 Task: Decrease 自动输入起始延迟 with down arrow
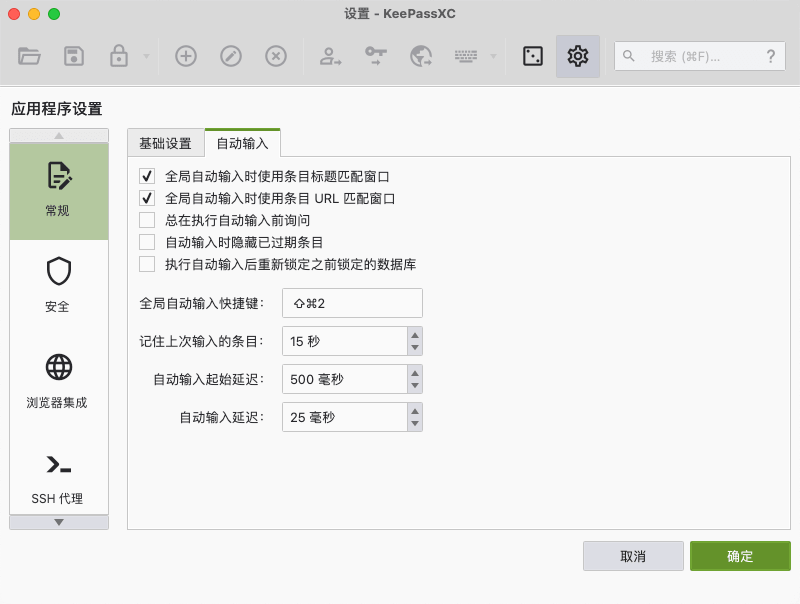click(x=415, y=386)
